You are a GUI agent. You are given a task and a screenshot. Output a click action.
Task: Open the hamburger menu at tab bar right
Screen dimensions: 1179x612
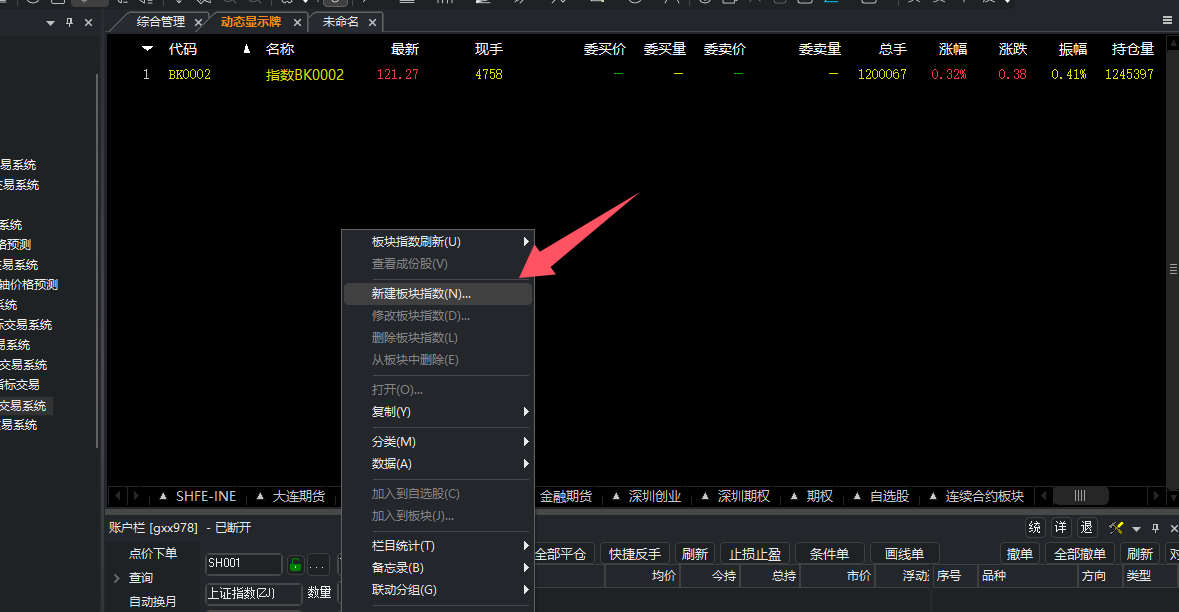pyautogui.click(x=1167, y=21)
